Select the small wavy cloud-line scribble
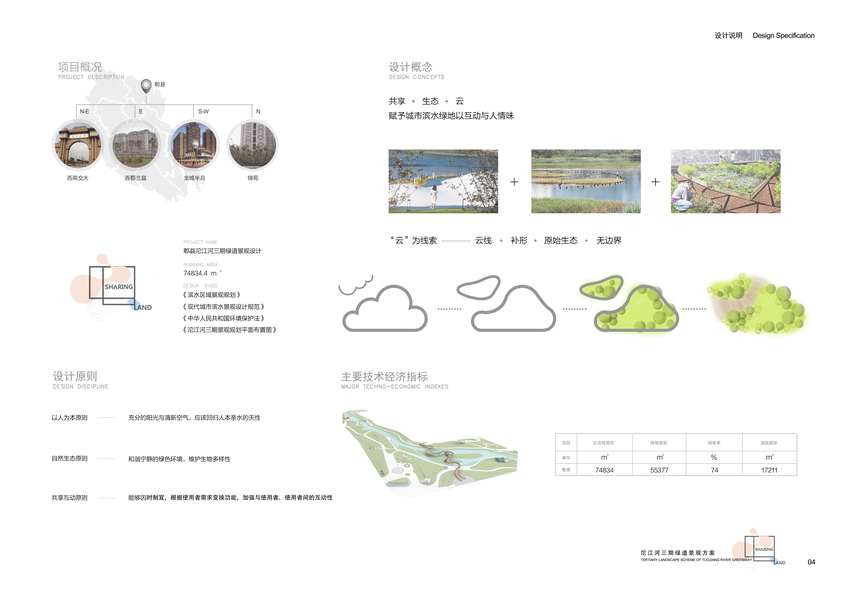 click(x=356, y=284)
